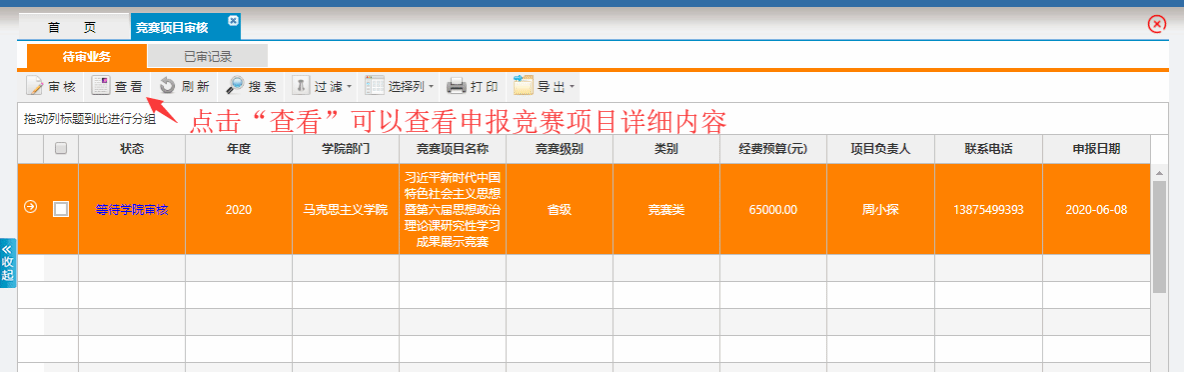
Task: Open the 选择列 column chooser dropdown
Action: 399,87
